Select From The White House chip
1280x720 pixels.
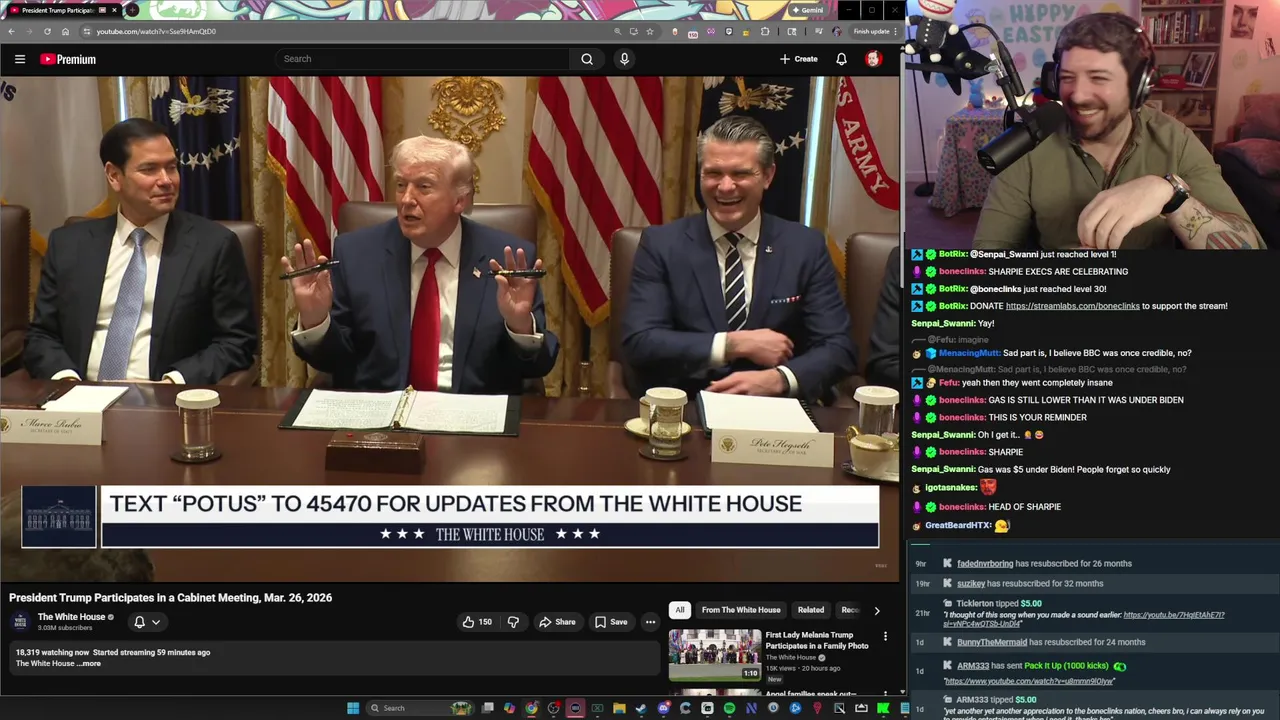point(741,610)
